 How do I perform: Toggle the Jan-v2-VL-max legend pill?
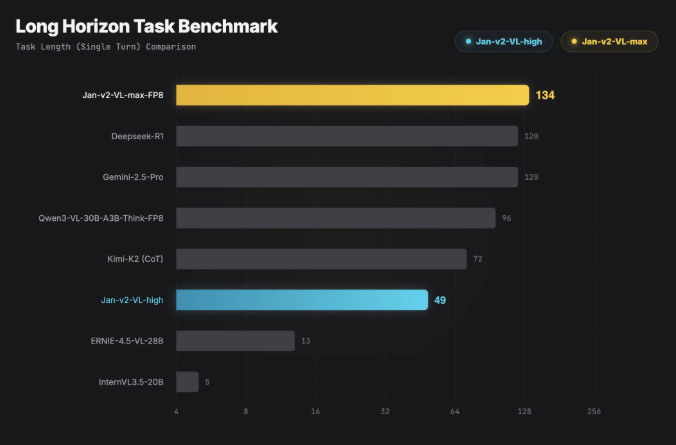608,41
